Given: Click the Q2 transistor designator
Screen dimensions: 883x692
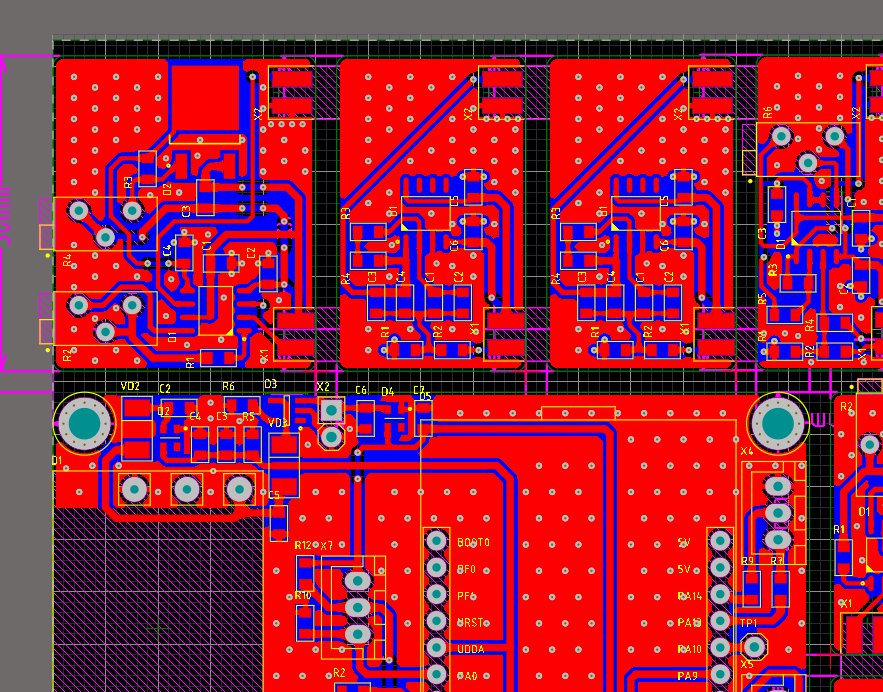Looking at the screenshot, I should [x=163, y=411].
